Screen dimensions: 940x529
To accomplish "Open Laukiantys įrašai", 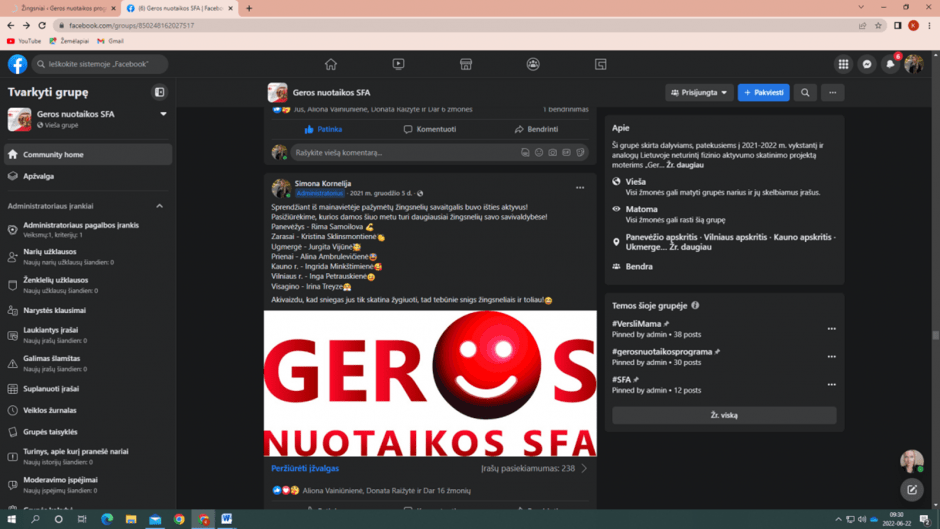I will 88,335.
